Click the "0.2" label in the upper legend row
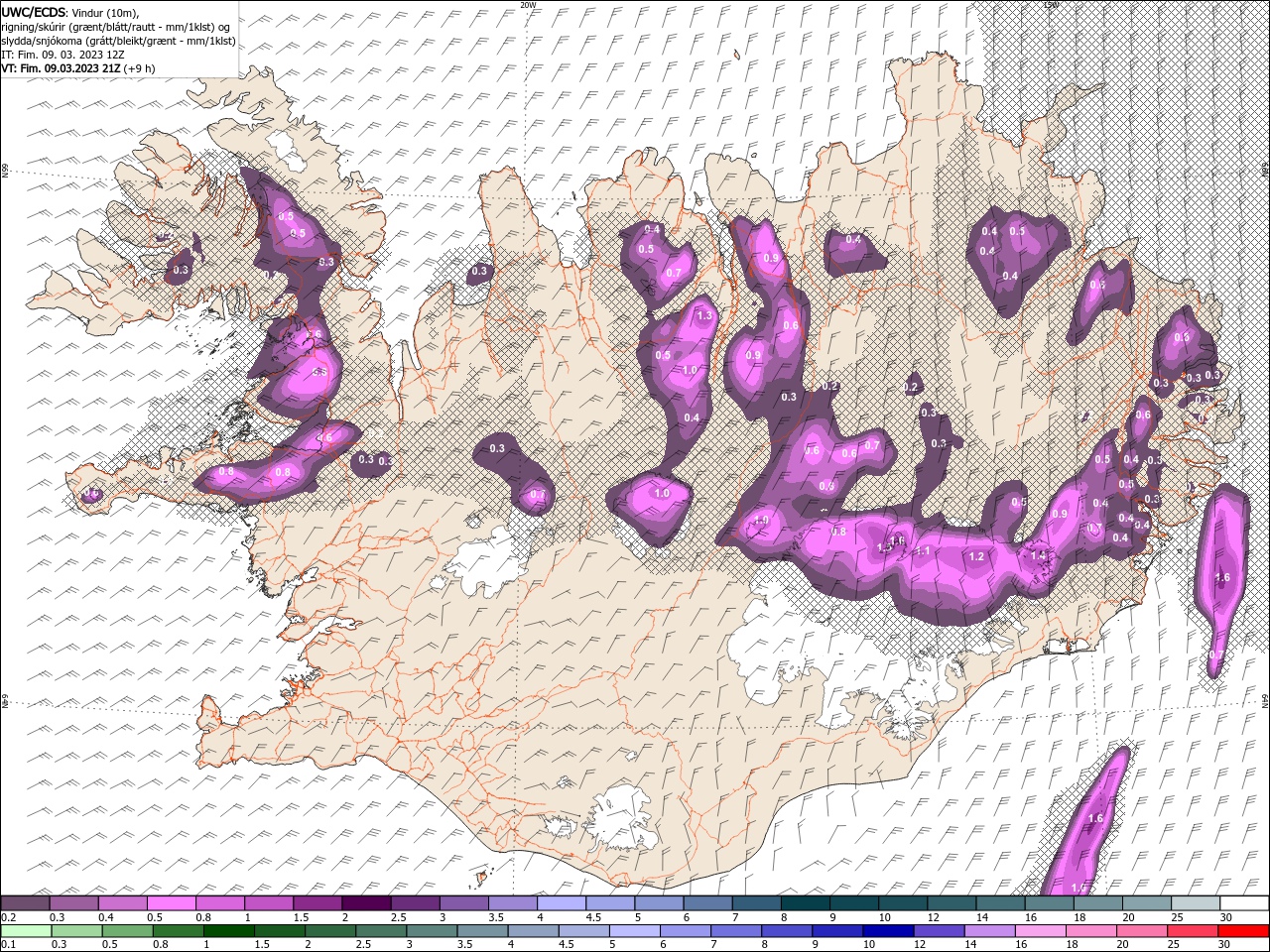This screenshot has width=1270, height=952. click(9, 917)
